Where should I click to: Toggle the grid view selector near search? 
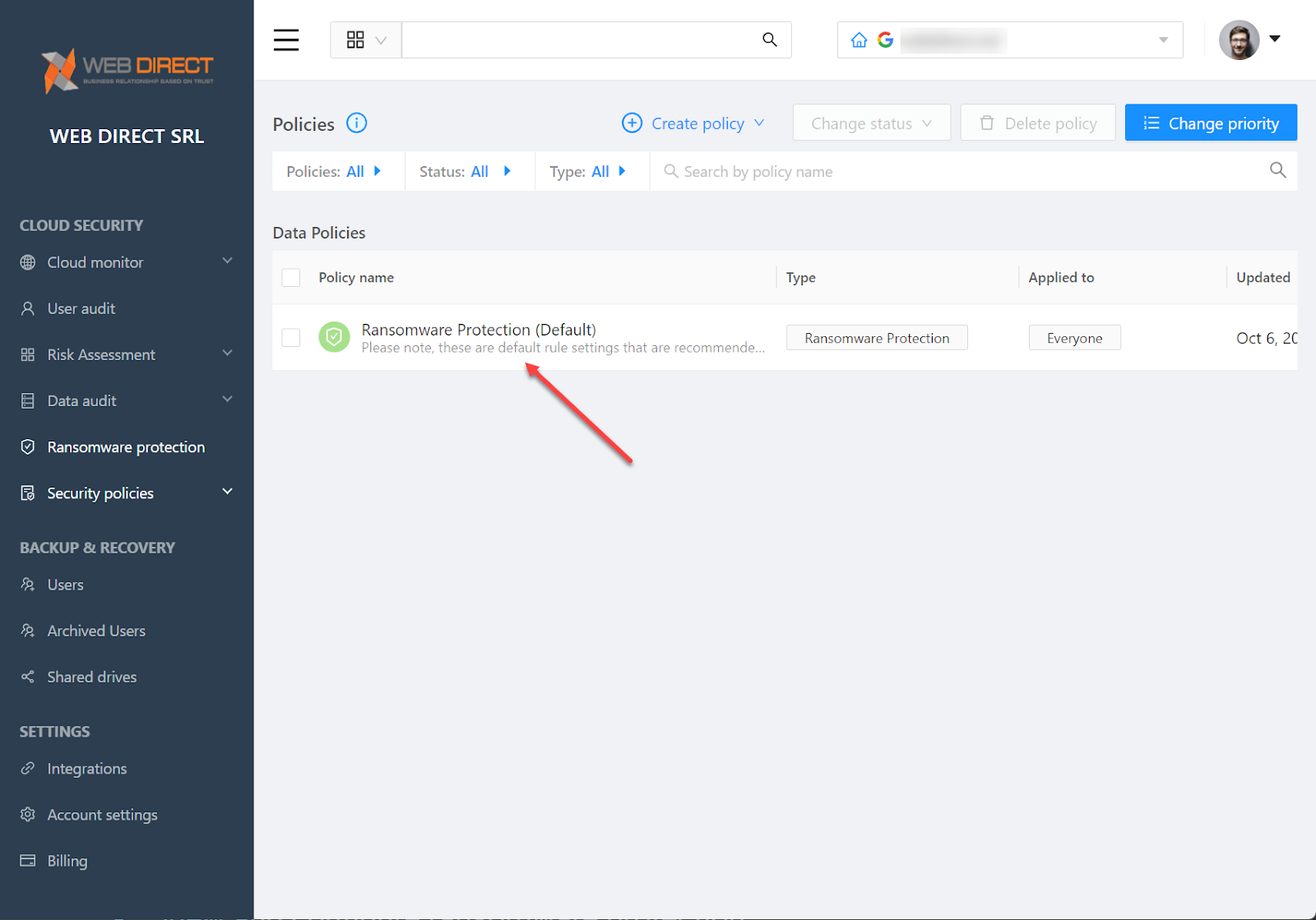[x=364, y=39]
